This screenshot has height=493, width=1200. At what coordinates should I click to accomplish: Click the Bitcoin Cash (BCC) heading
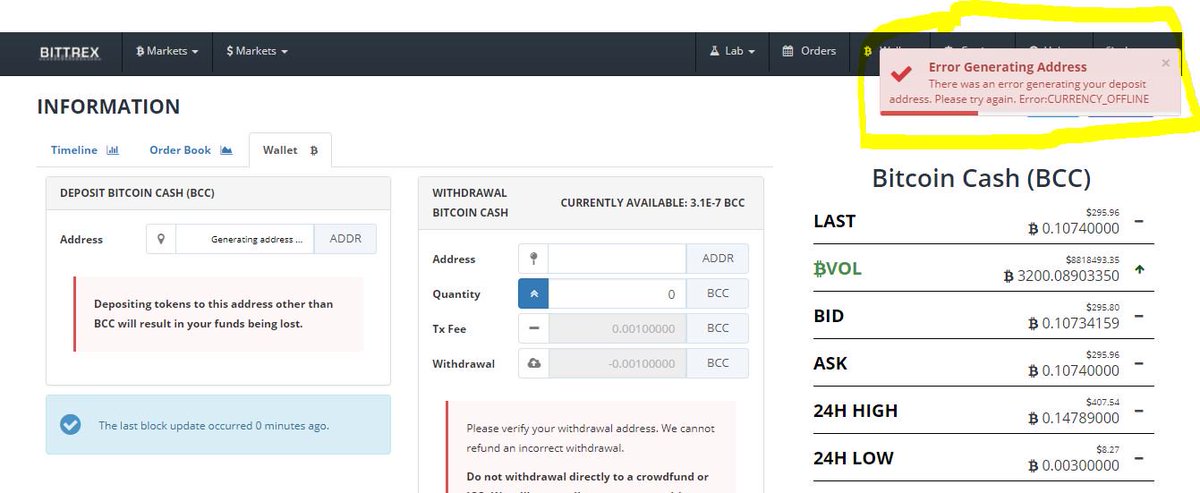981,179
